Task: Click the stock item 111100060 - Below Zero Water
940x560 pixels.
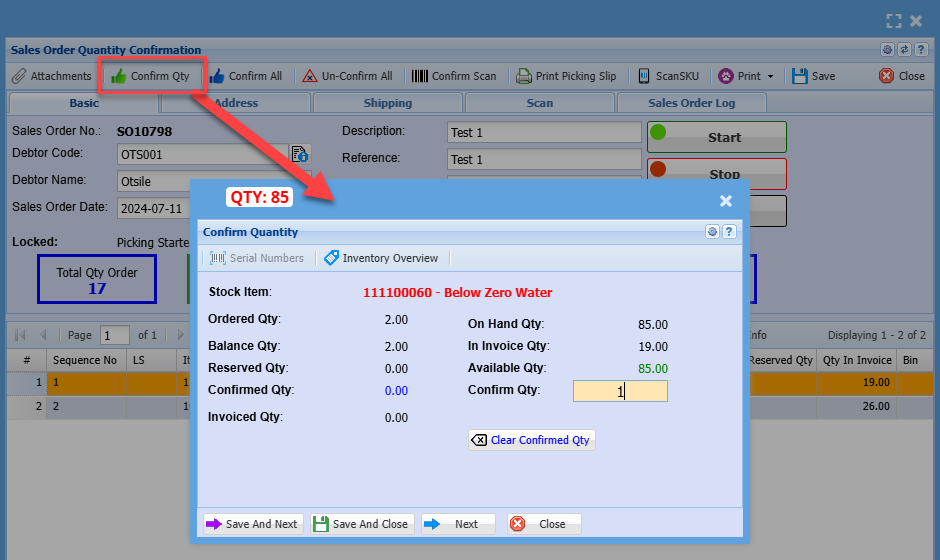Action: click(457, 293)
